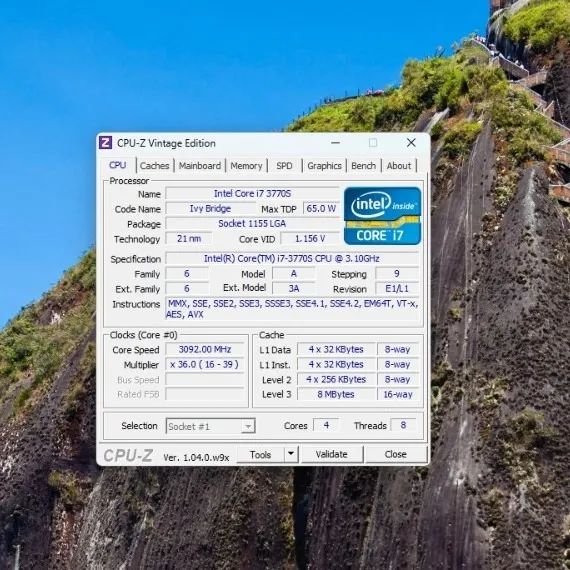
Task: Click the Technology value 21 nm
Action: click(189, 238)
